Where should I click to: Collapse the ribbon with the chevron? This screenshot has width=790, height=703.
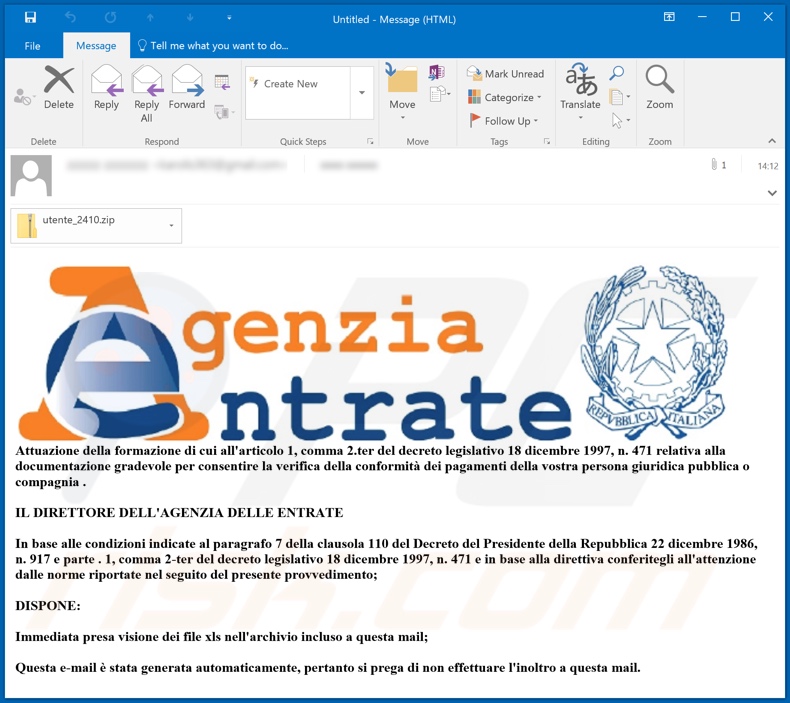772,141
